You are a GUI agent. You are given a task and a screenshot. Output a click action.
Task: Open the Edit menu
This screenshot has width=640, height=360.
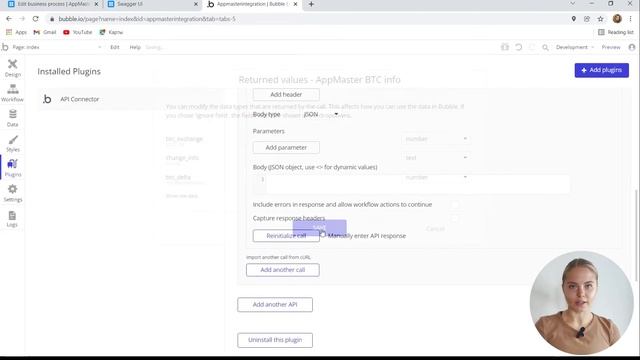pos(115,47)
